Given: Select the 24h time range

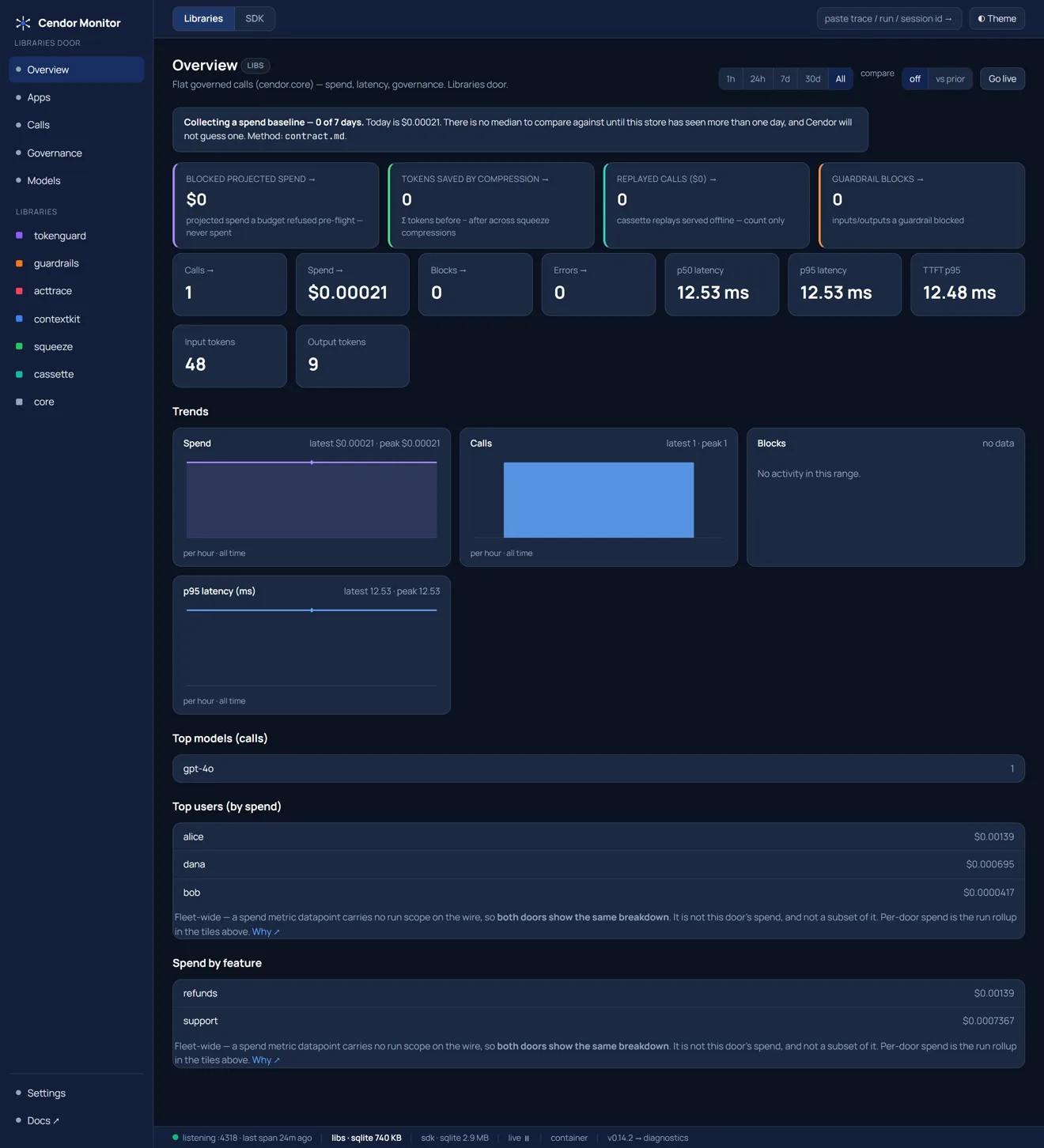Looking at the screenshot, I should pos(758,78).
